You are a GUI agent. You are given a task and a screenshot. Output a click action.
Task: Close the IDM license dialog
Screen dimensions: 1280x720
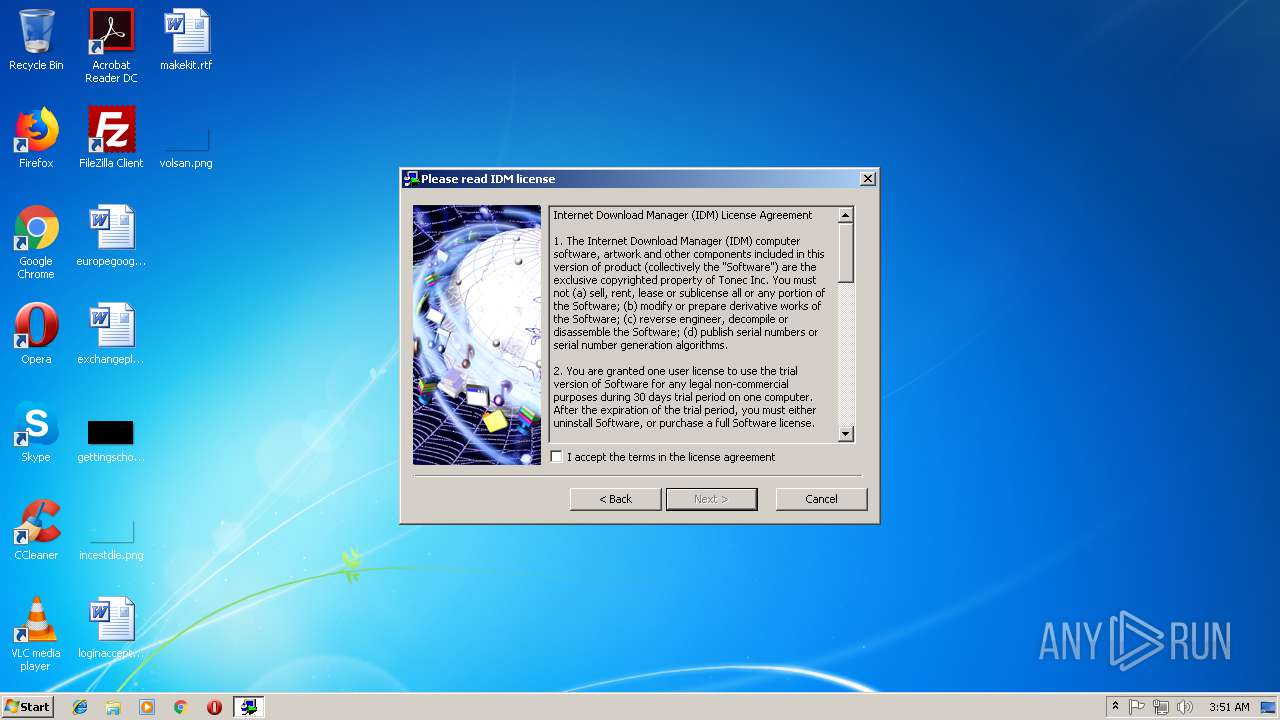click(868, 179)
